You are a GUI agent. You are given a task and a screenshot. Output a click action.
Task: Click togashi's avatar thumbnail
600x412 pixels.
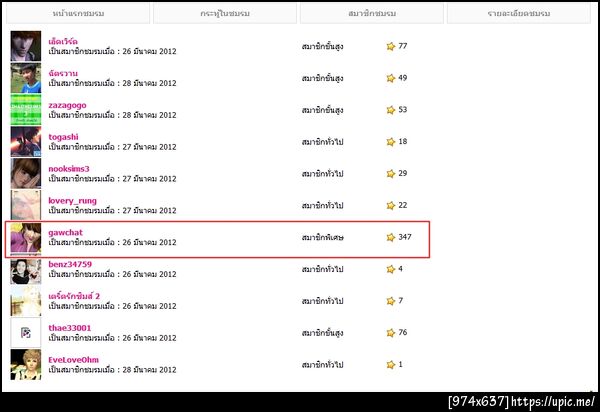tap(26, 142)
